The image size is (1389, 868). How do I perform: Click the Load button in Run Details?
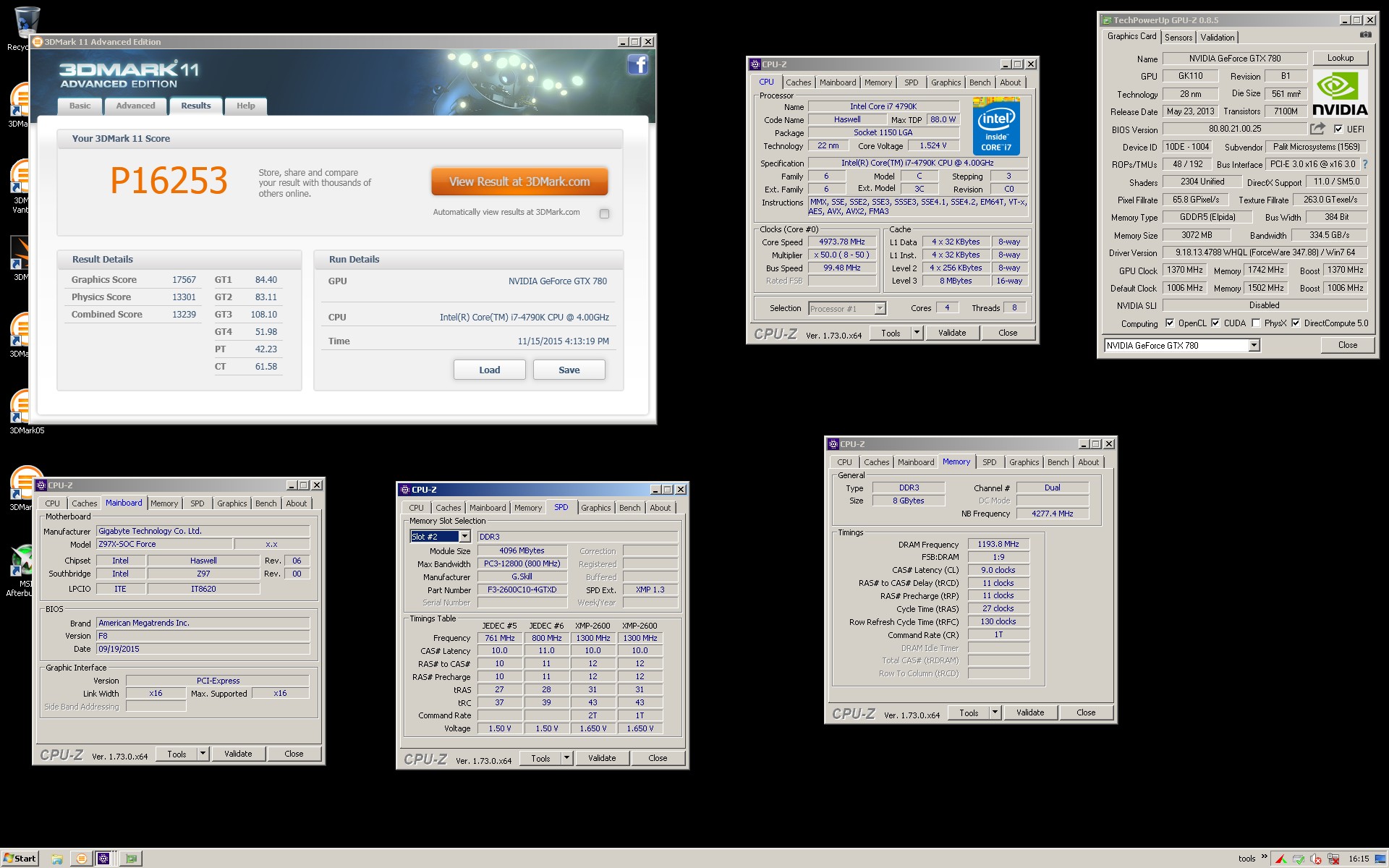490,370
